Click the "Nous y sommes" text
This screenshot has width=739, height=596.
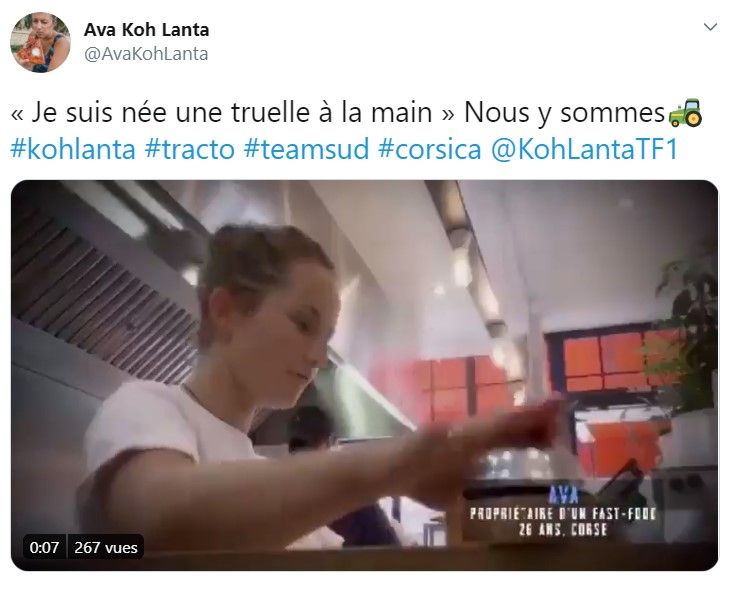pos(564,113)
